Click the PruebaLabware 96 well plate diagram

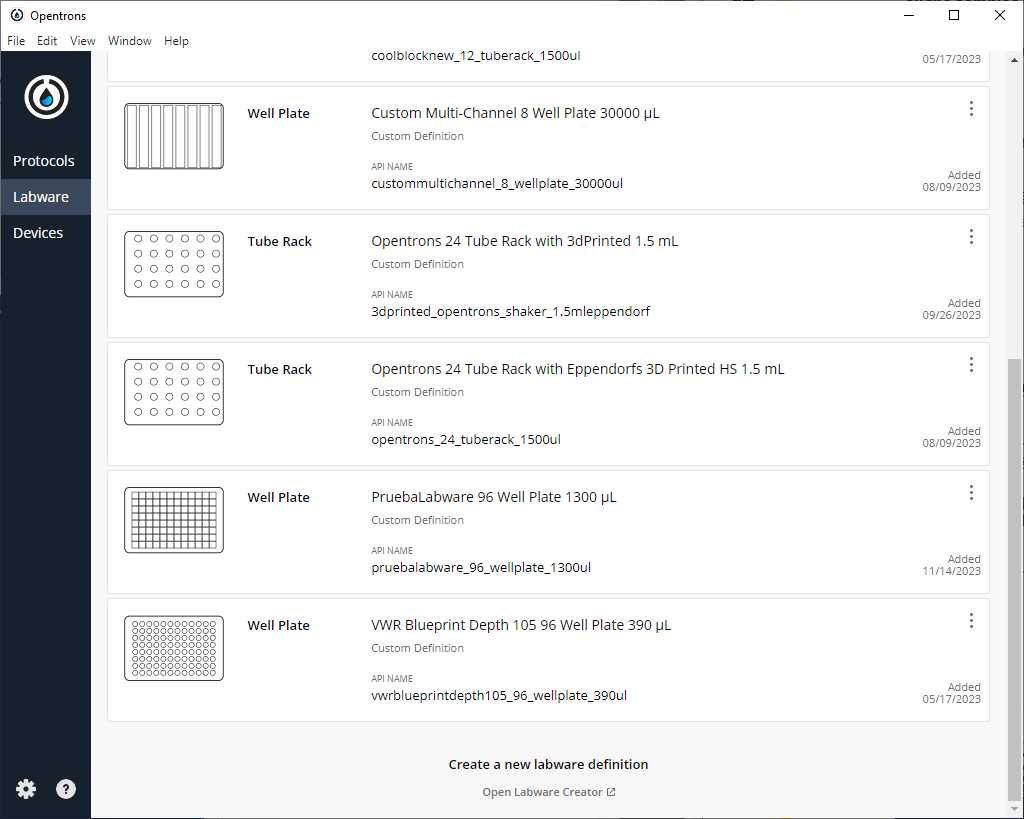(174, 520)
